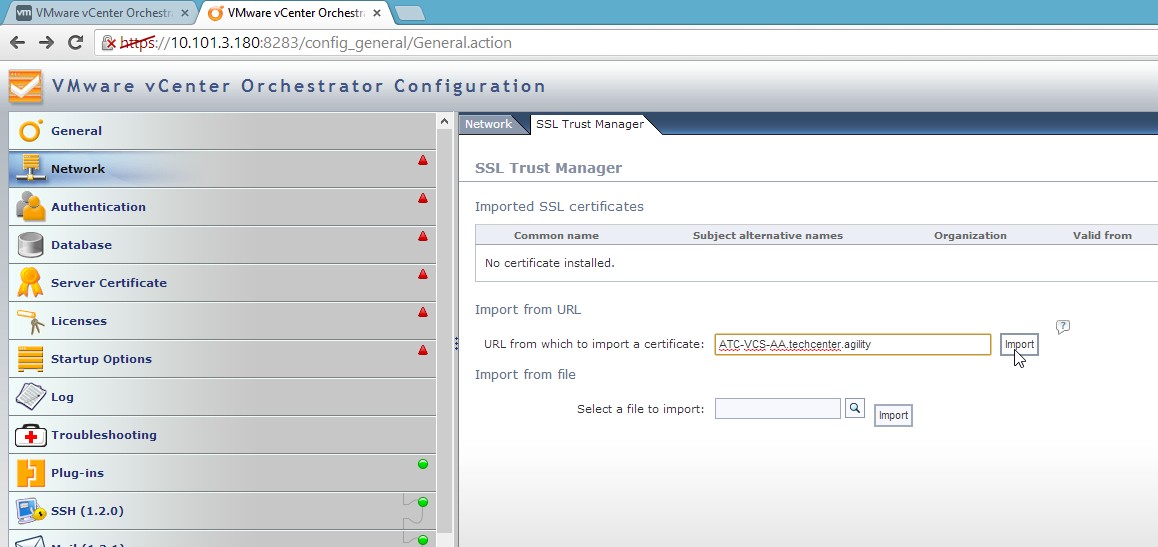This screenshot has width=1158, height=547.
Task: Click the Troubleshooting first-aid kit icon
Action: click(31, 435)
